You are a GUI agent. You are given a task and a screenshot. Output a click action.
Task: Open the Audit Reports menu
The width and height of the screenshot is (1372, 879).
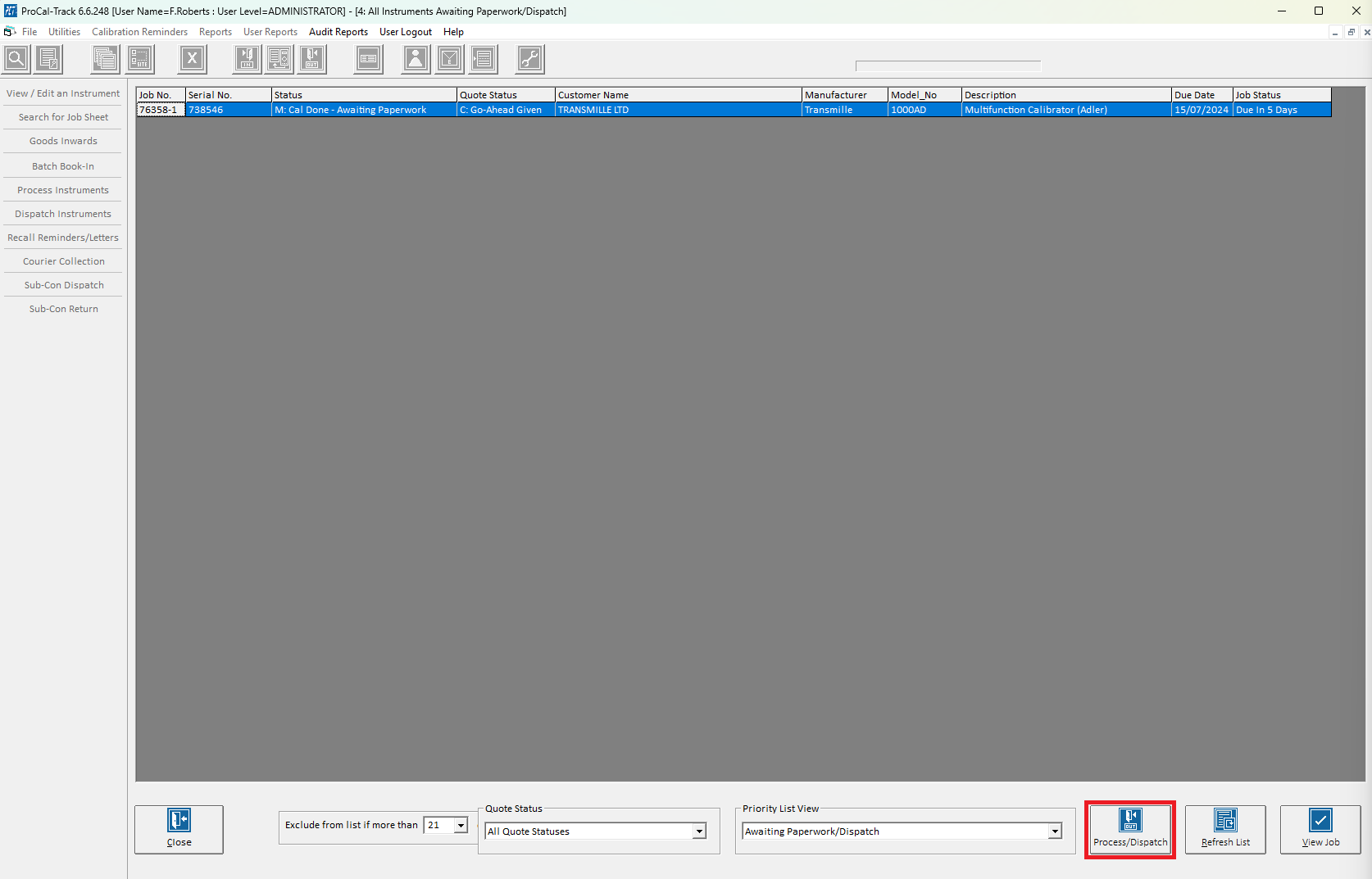click(x=338, y=32)
